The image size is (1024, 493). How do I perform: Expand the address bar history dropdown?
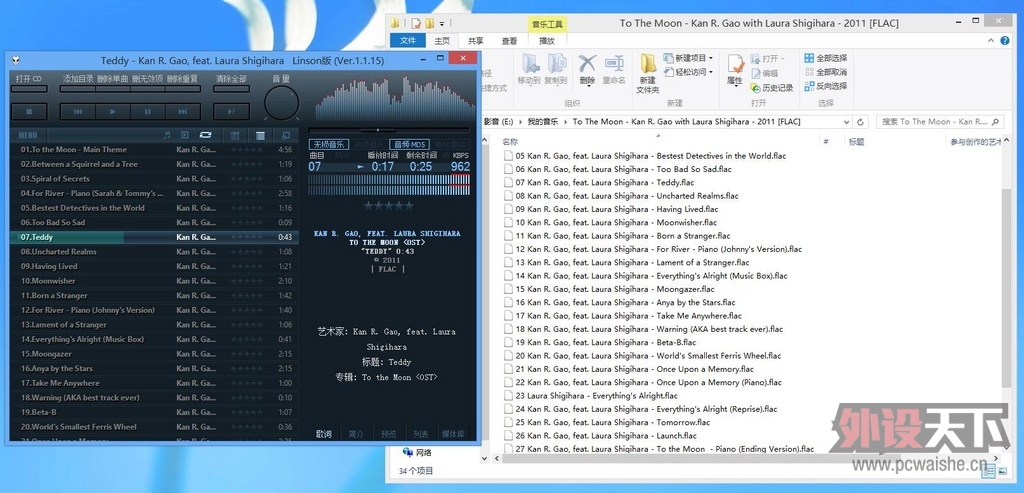pos(846,122)
